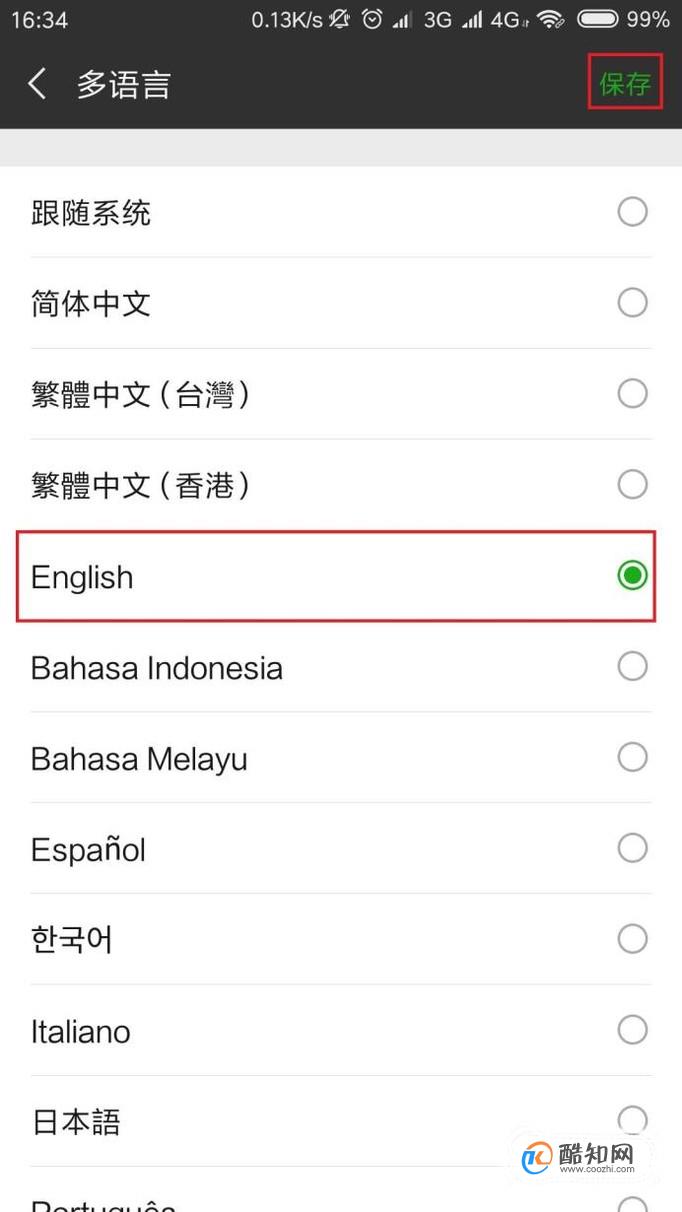Choose 繁體中文 (香港) radio option

point(632,484)
